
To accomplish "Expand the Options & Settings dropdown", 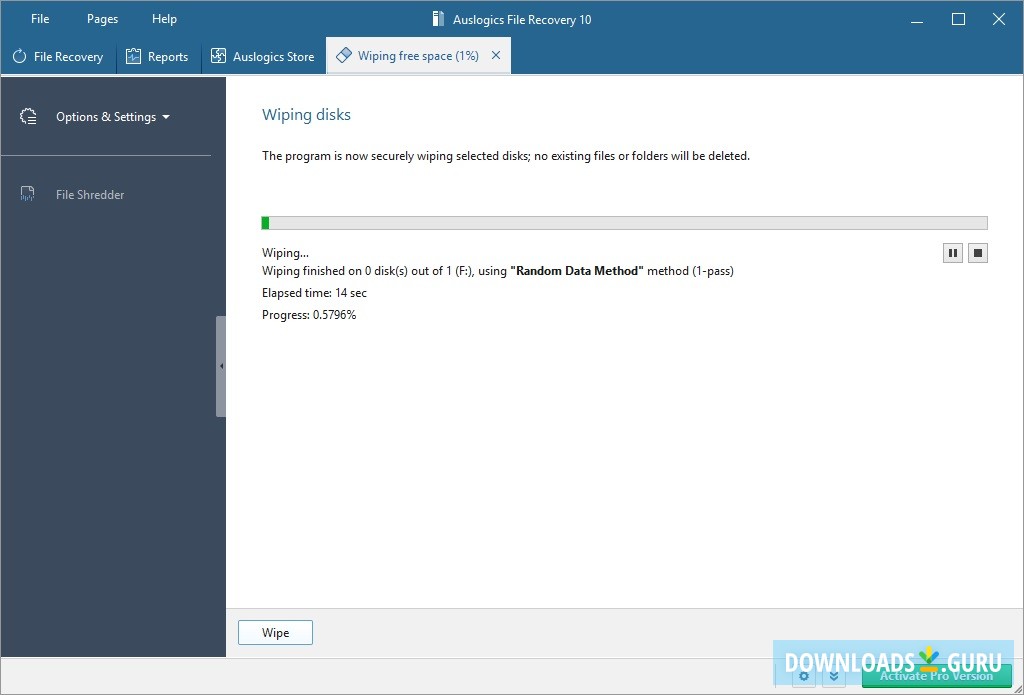I will point(110,117).
